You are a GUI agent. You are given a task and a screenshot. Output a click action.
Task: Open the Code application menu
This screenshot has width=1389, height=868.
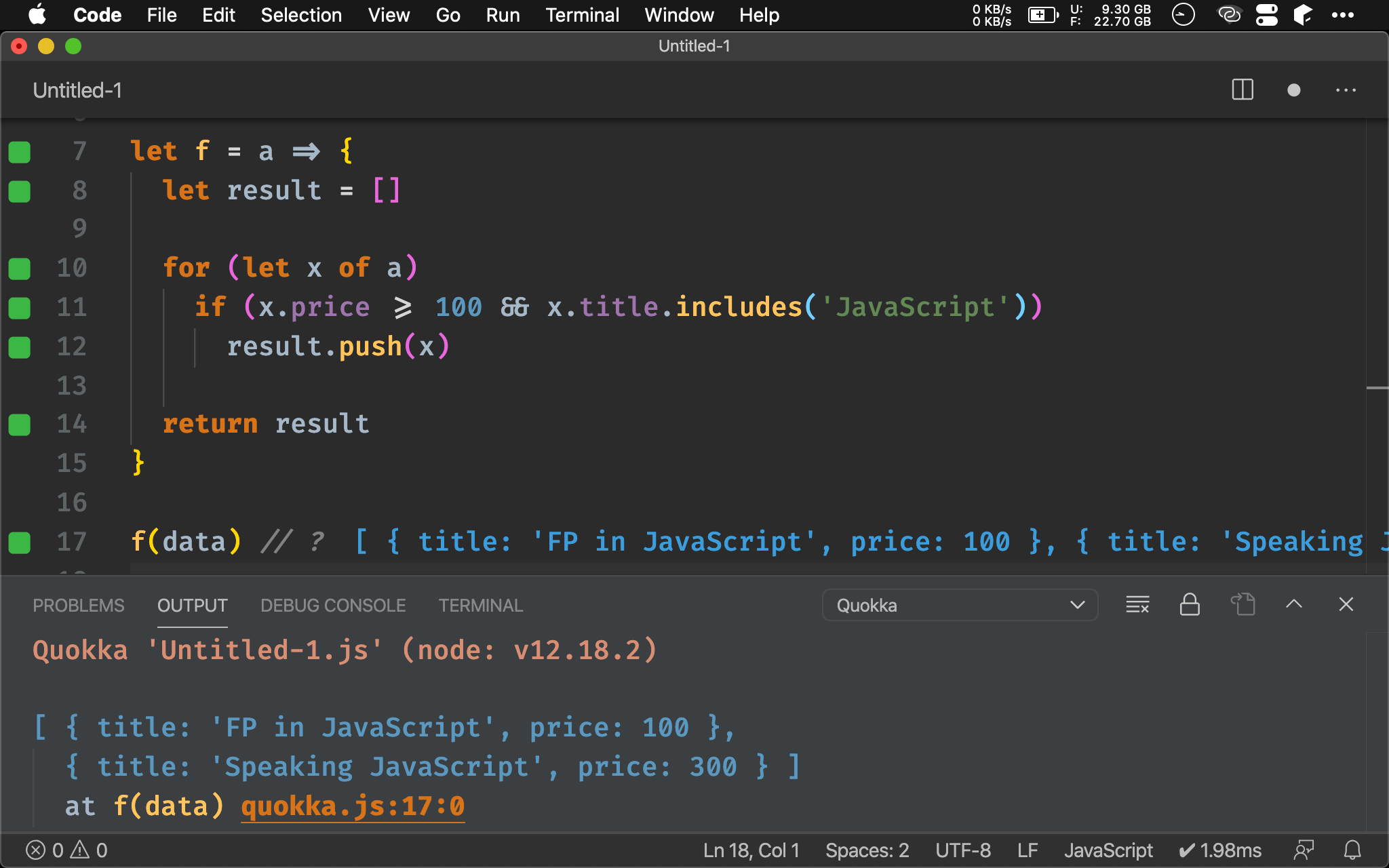(x=97, y=14)
